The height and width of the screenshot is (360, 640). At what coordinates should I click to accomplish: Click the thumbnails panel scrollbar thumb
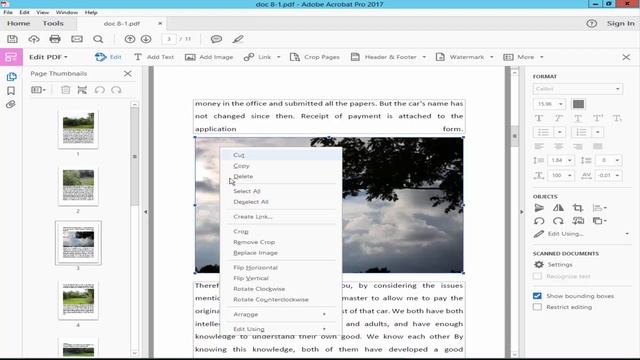[135, 157]
